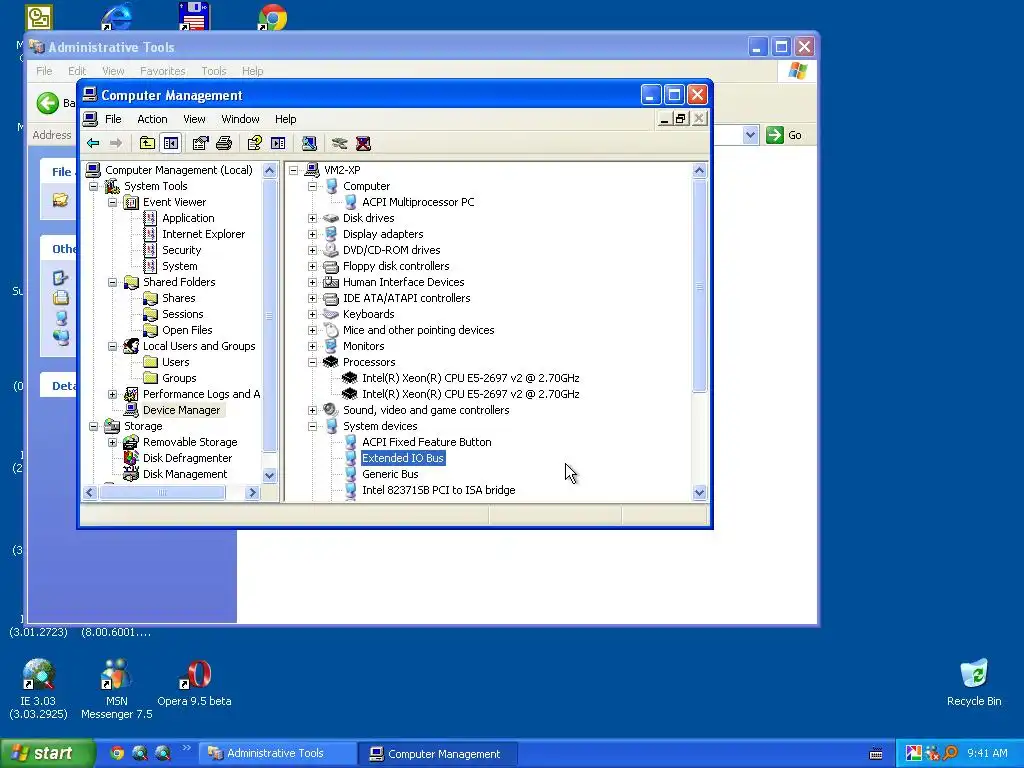The image size is (1024, 768).
Task: Select first Intel Xeon CPU E5-2697 processor
Action: tap(470, 378)
